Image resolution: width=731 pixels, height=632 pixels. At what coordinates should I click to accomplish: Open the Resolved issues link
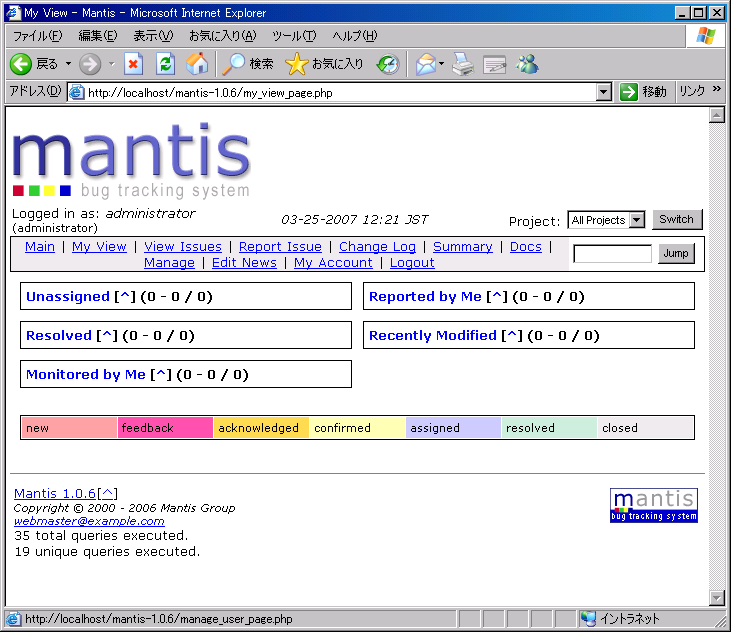coord(59,336)
